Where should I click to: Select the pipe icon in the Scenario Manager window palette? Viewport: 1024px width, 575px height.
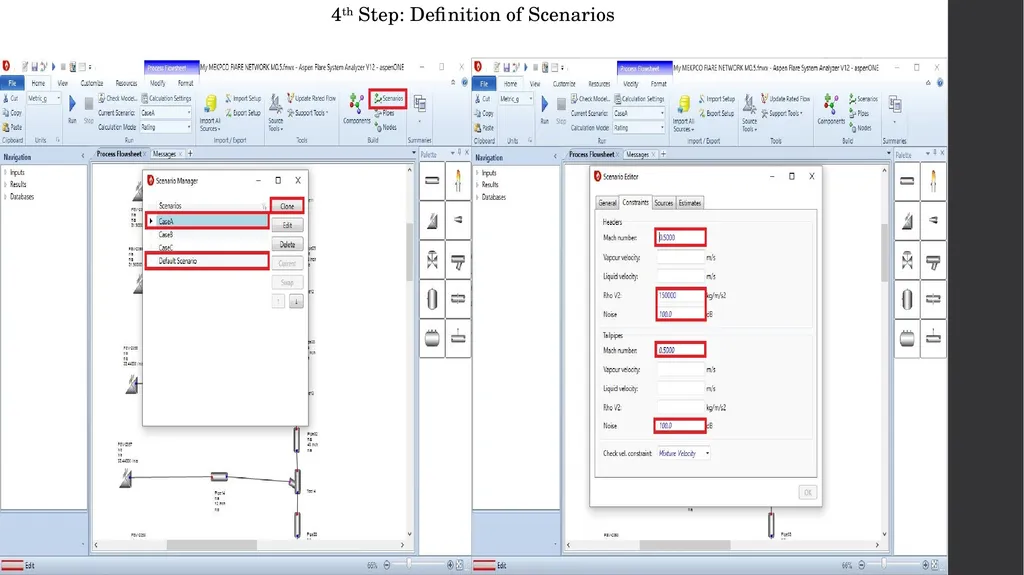coord(432,180)
